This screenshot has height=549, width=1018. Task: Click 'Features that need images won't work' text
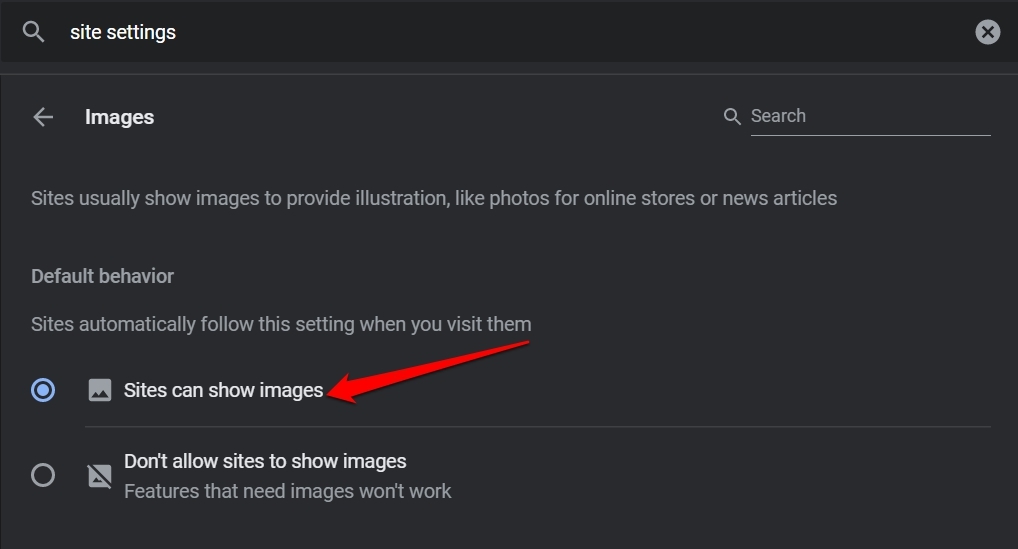click(287, 491)
